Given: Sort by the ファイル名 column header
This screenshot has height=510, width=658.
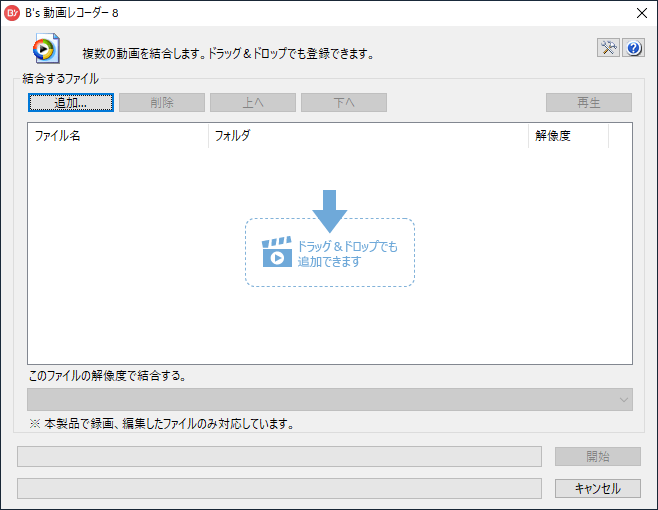Looking at the screenshot, I should 118,136.
